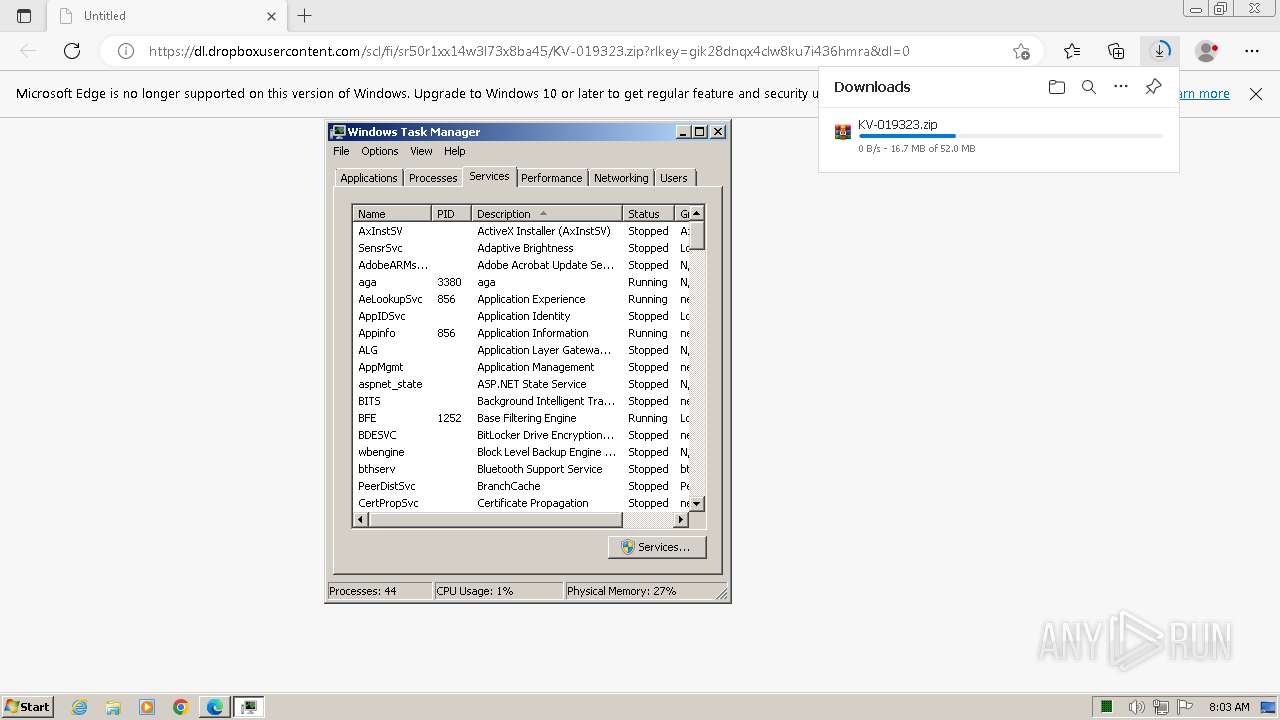The height and width of the screenshot is (720, 1280).
Task: Pin the Downloads panel
Action: [x=1153, y=87]
